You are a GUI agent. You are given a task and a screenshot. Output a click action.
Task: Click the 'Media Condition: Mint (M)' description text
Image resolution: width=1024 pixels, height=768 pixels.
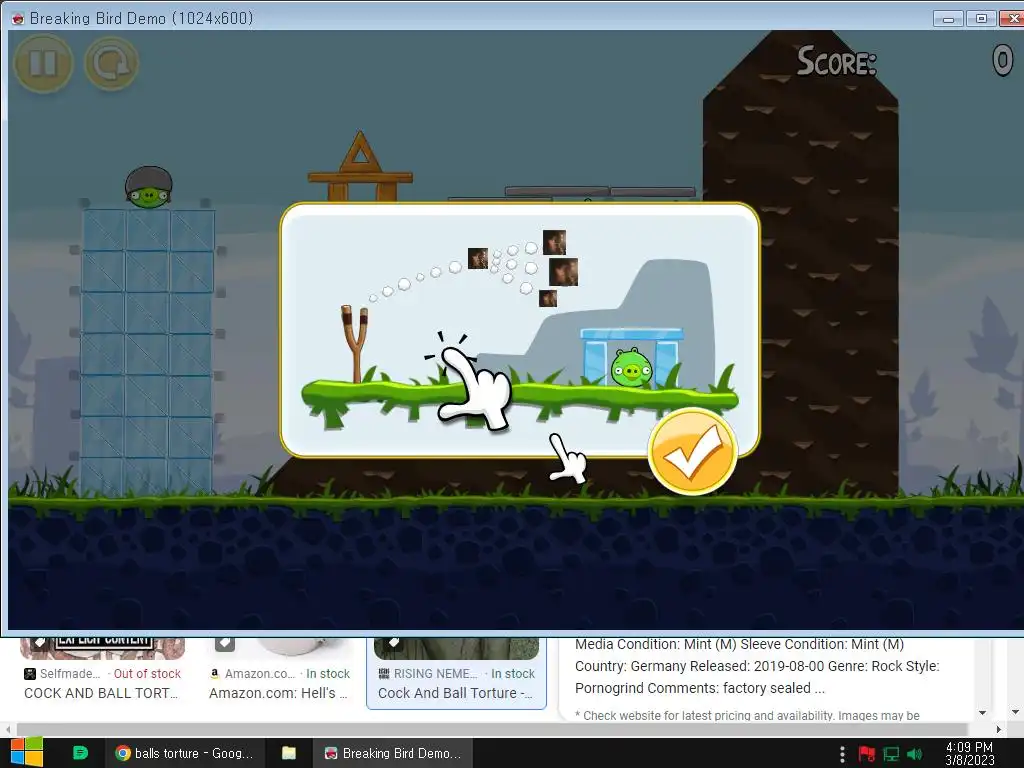click(655, 645)
